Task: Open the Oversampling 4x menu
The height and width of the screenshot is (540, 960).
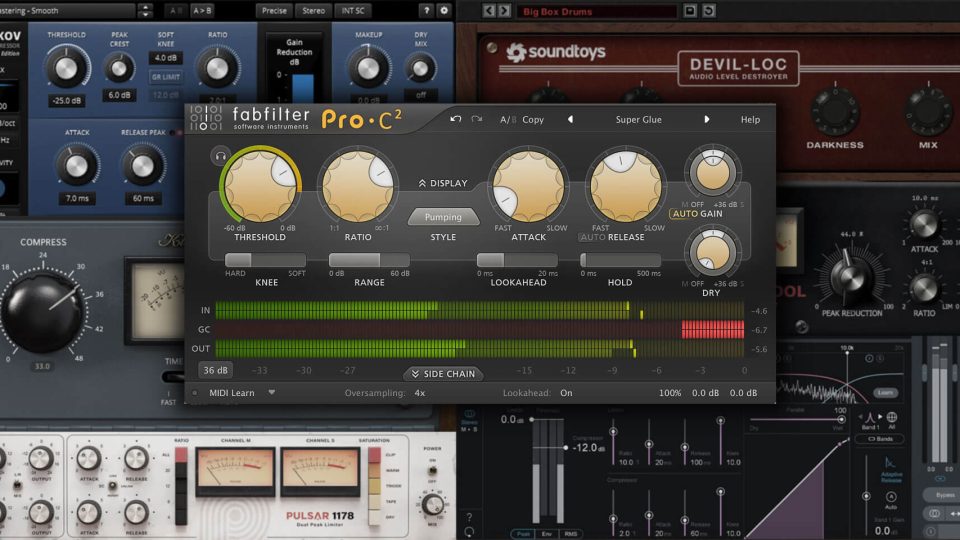Action: [420, 393]
